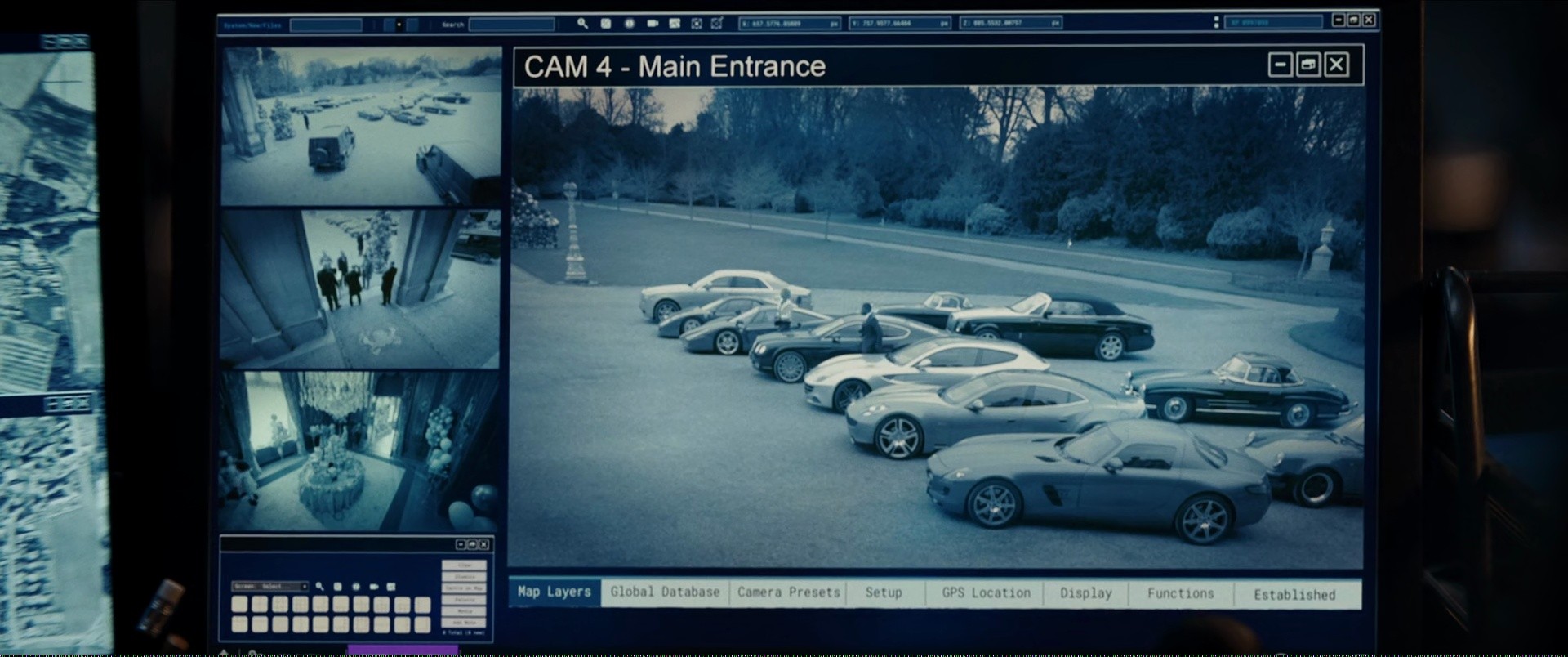The image size is (1568, 657).
Task: Click the bottom button in small panel's right column
Action: [x=464, y=622]
